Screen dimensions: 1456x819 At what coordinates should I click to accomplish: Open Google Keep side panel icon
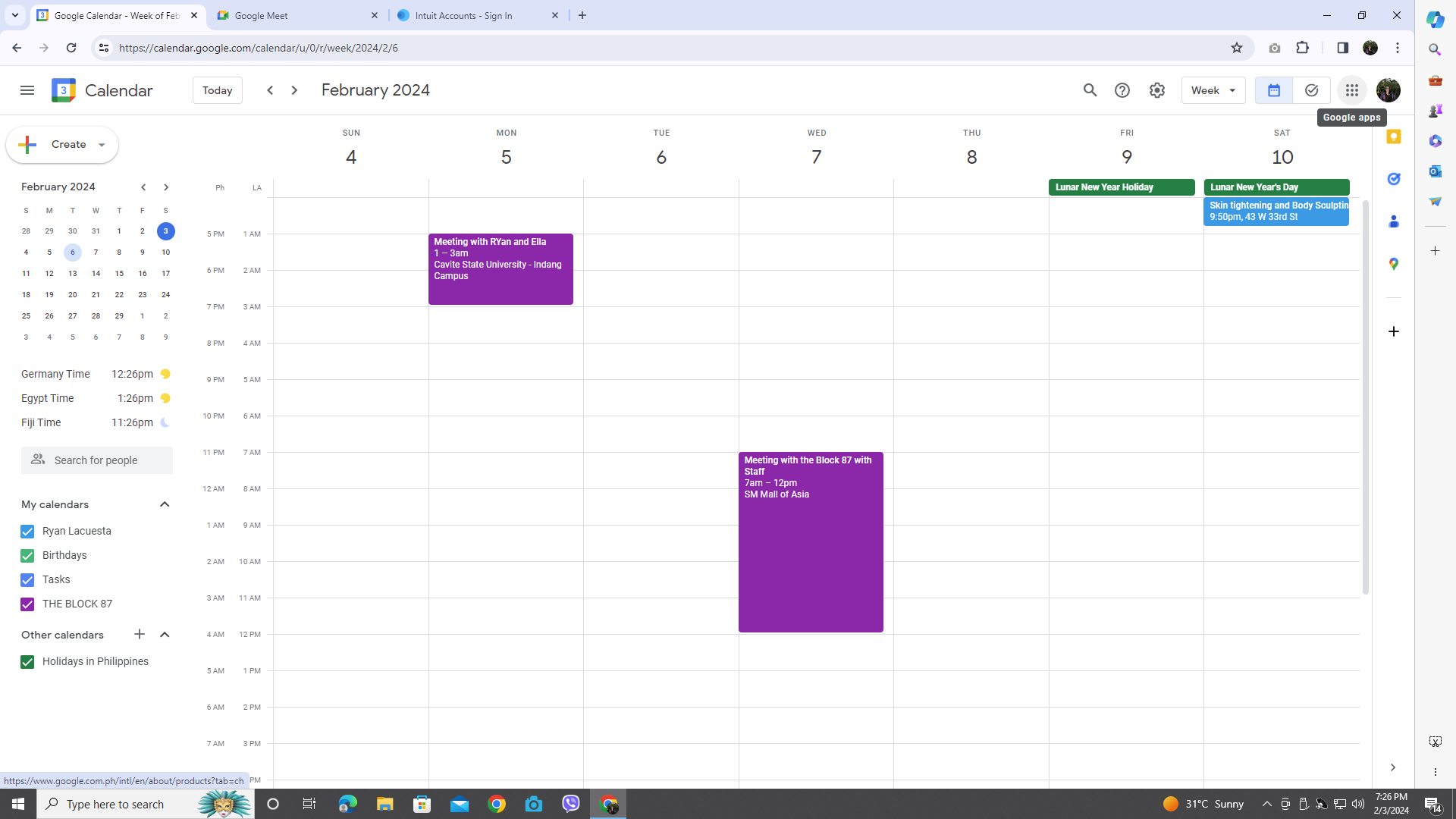point(1393,137)
